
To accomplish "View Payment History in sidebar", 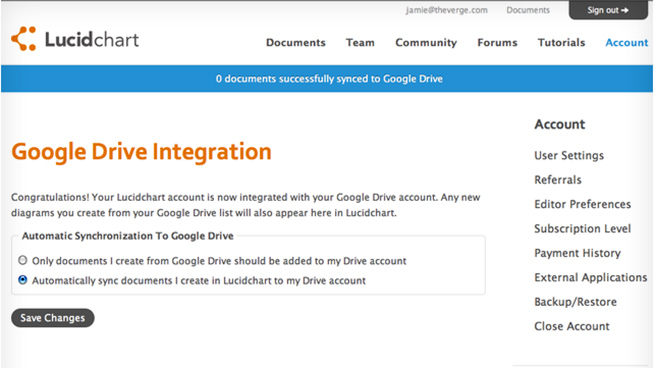I will coord(577,253).
